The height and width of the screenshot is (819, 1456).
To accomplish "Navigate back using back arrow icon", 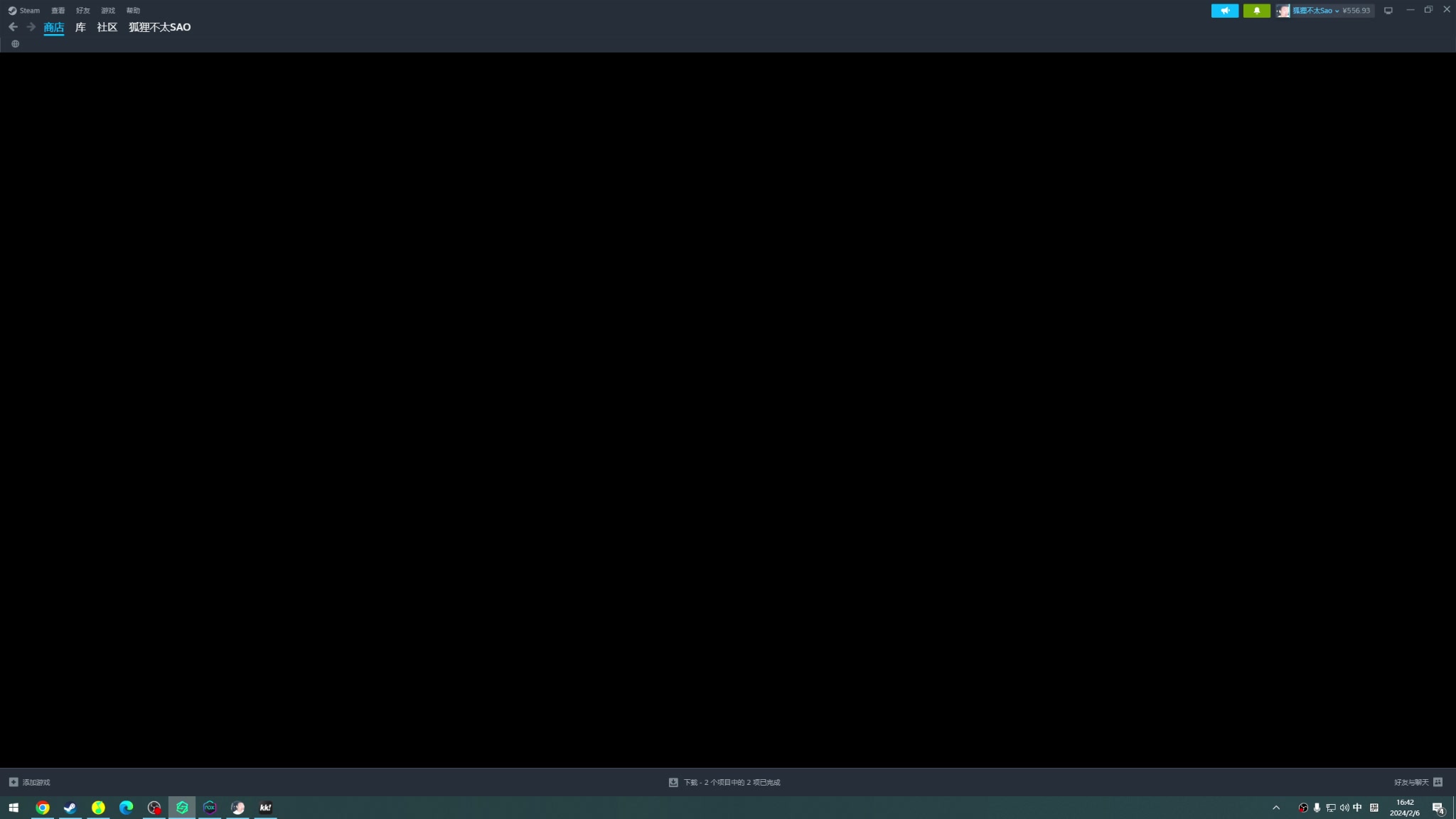I will point(12,27).
